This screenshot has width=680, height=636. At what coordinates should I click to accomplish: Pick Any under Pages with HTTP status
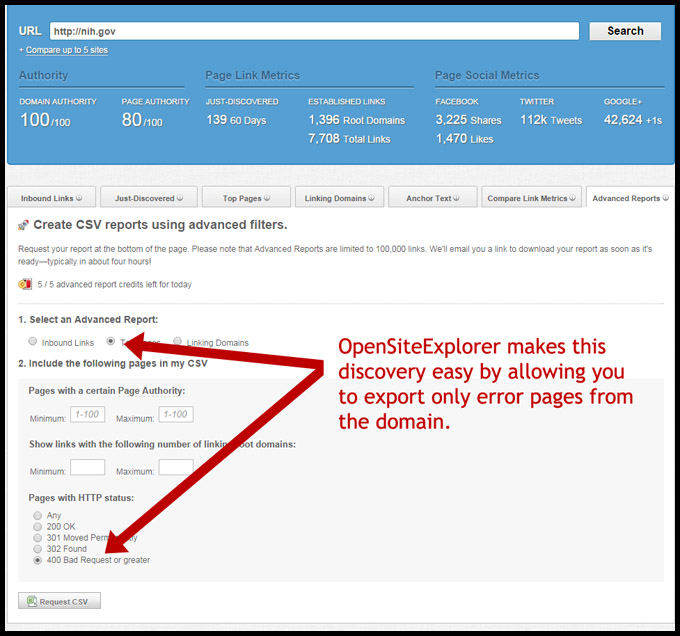click(x=38, y=515)
